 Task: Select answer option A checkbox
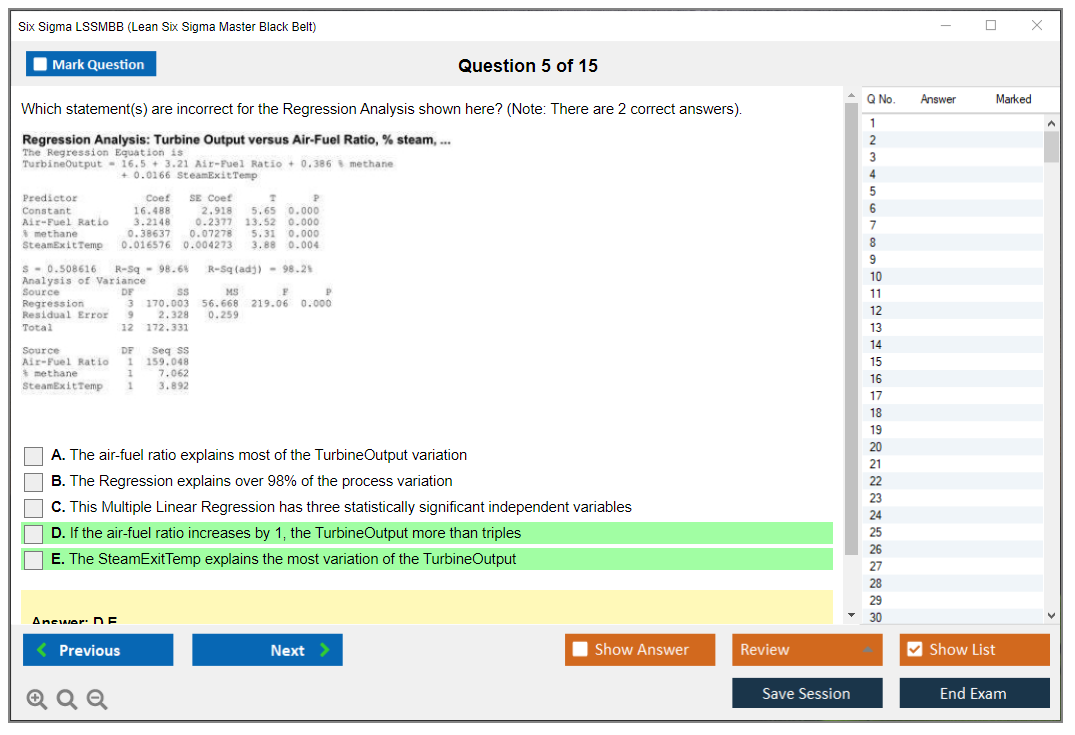(34, 456)
